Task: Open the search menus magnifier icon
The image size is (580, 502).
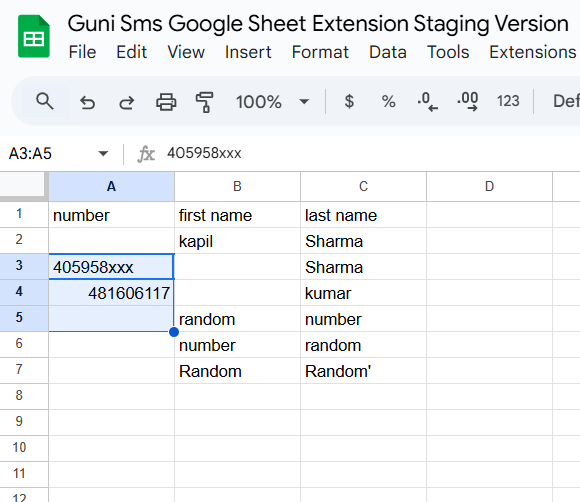Action: 45,101
